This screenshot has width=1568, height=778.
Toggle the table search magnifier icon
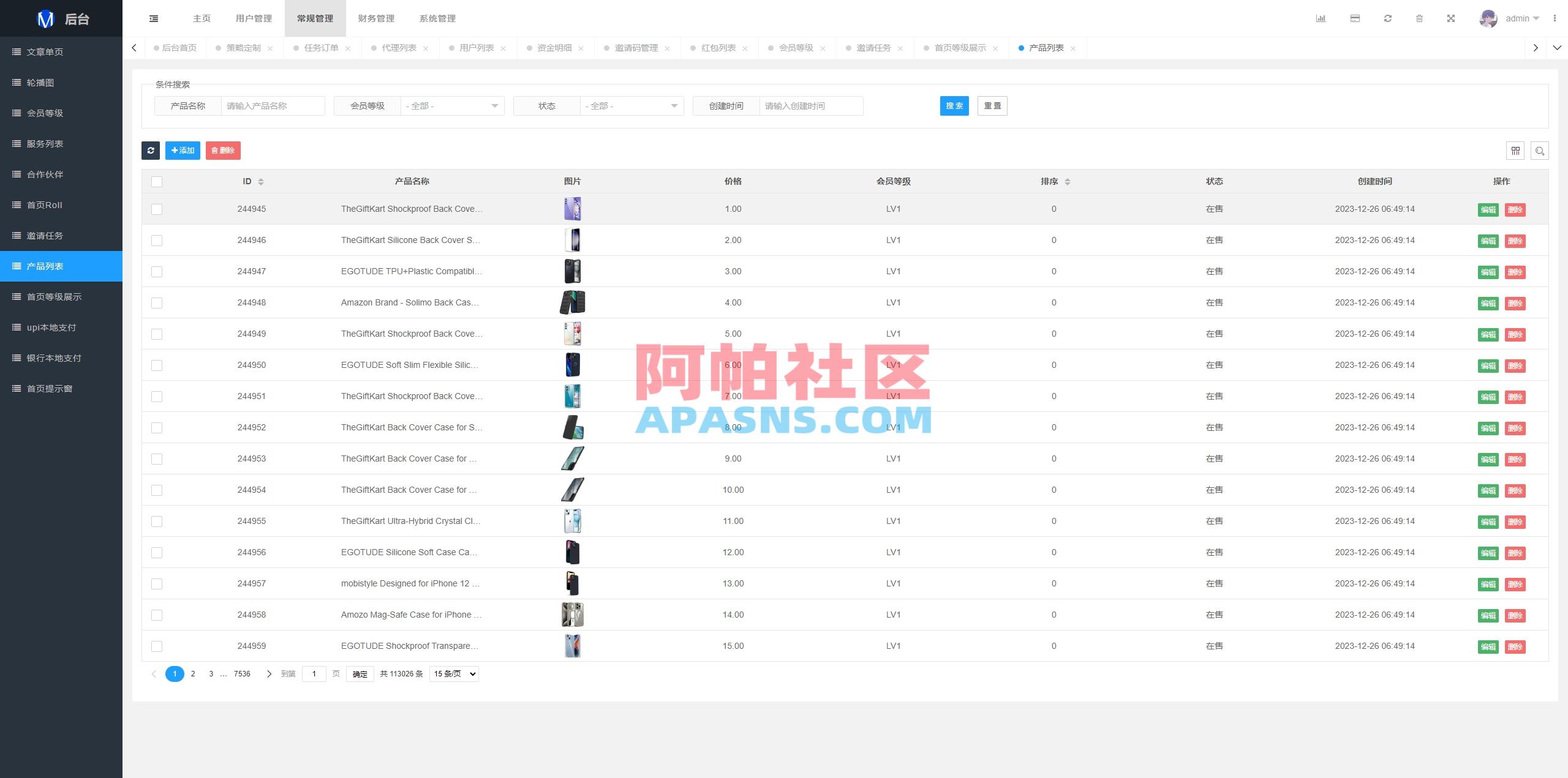click(1540, 151)
